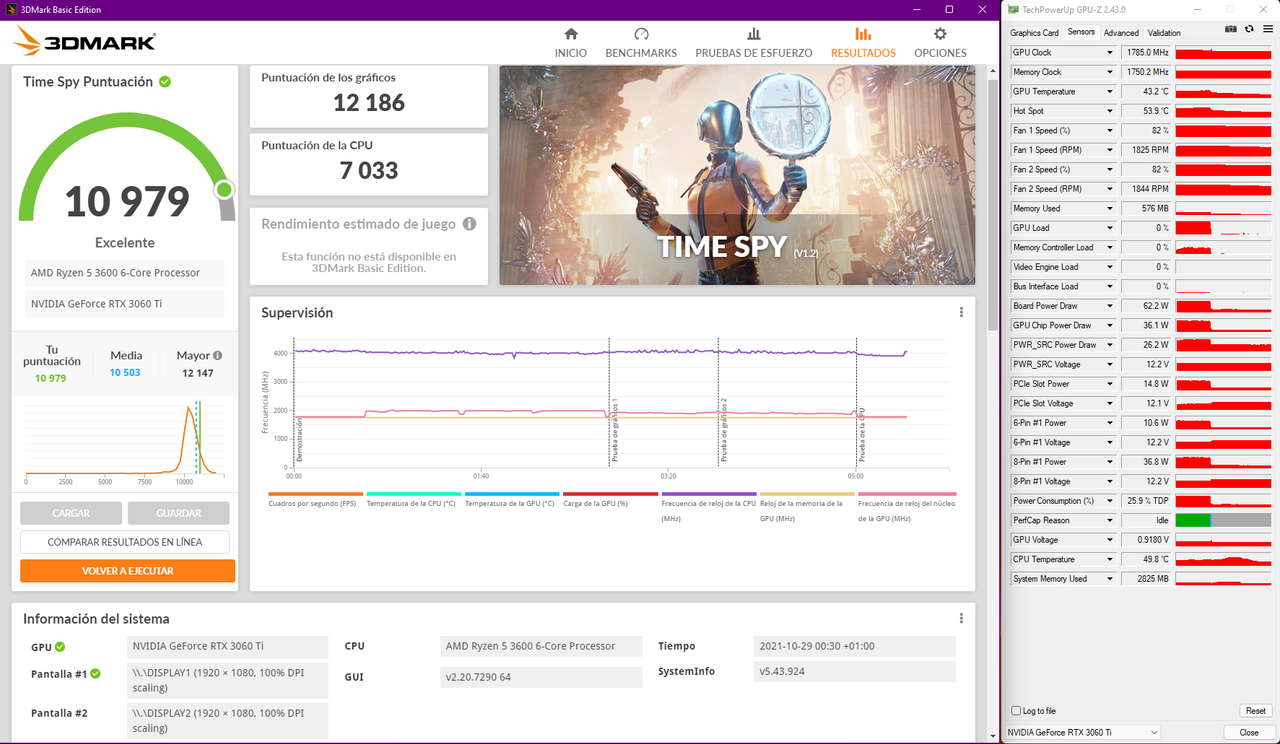Open the Memory Clock sensor dropdown
Image resolution: width=1280 pixels, height=744 pixels.
point(1109,72)
